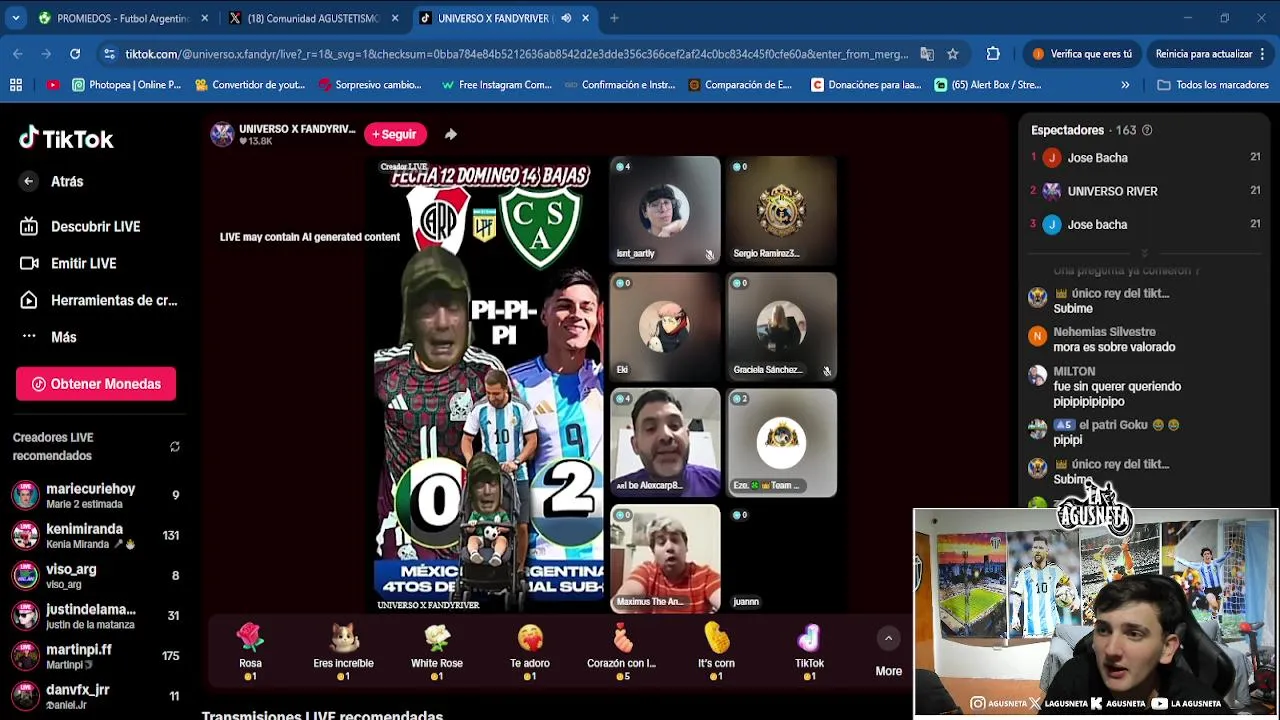The image size is (1280, 720).
Task: Click Obtener Monedas button
Action: (96, 384)
